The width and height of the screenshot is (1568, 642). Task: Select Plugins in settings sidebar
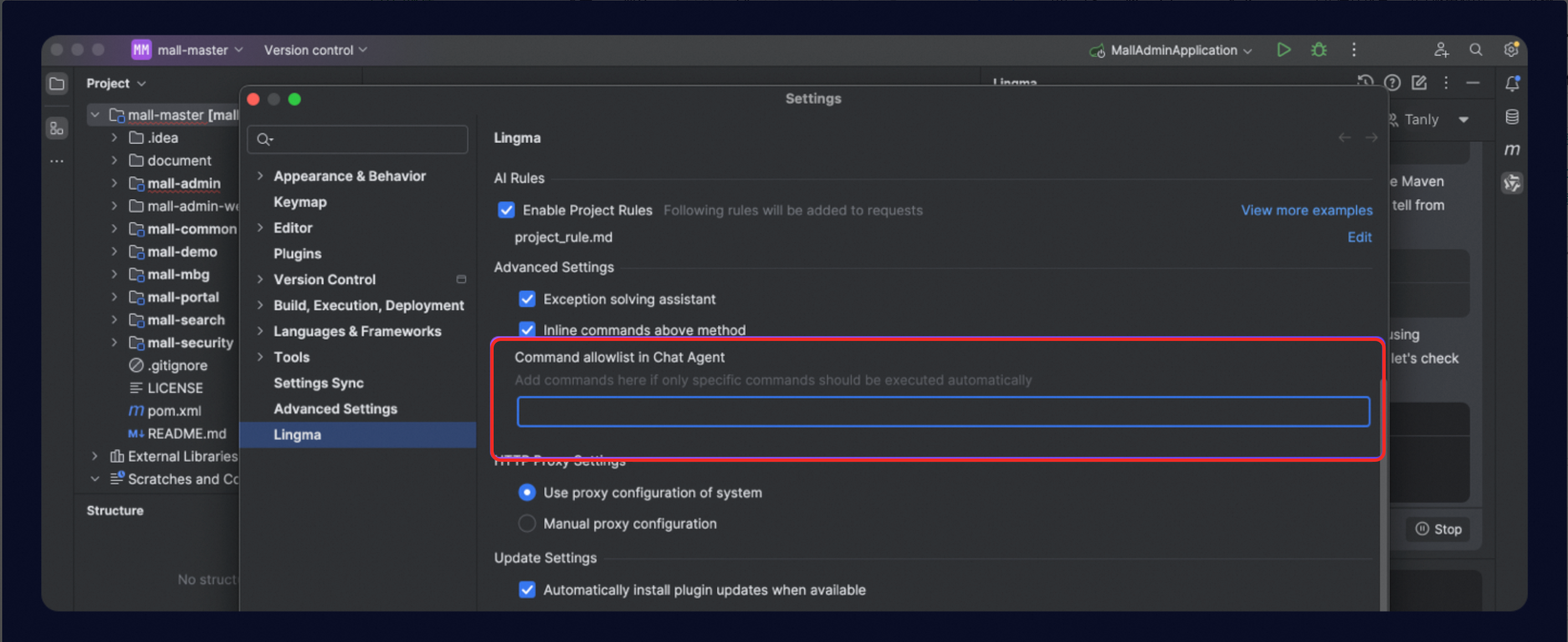[x=297, y=253]
